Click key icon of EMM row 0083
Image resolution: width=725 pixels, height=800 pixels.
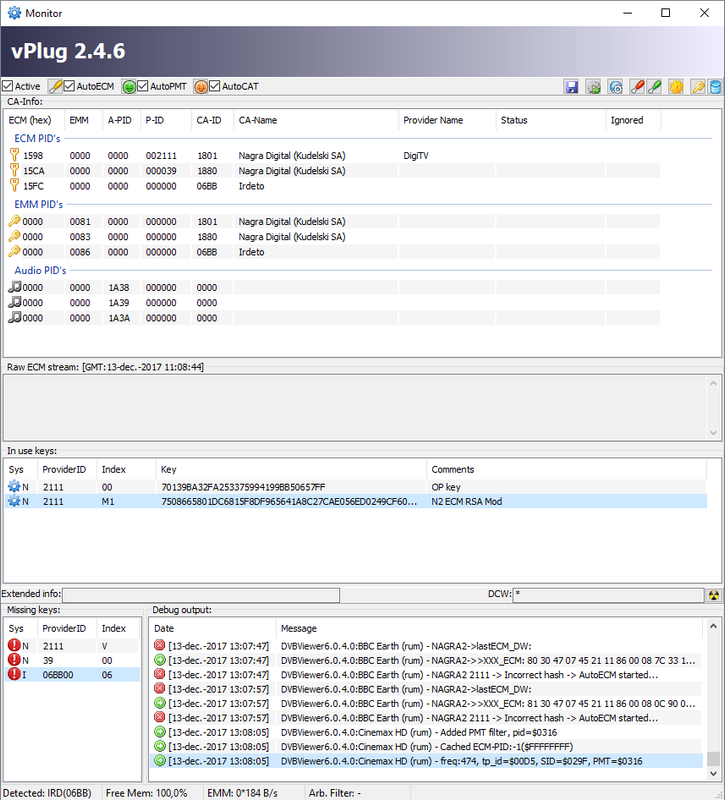pos(14,236)
